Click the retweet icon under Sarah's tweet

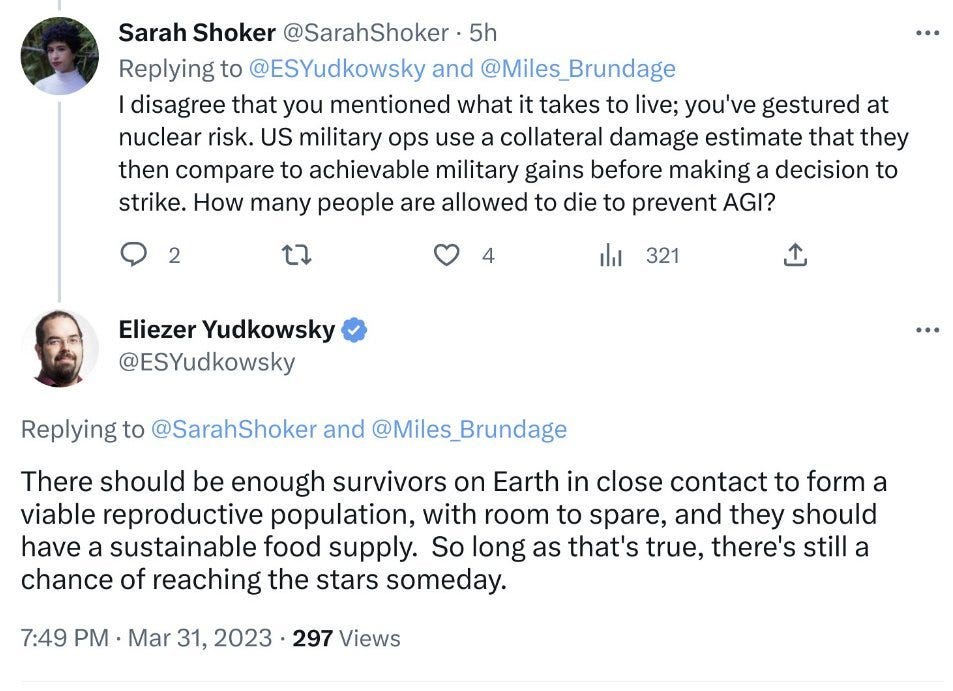click(x=296, y=255)
